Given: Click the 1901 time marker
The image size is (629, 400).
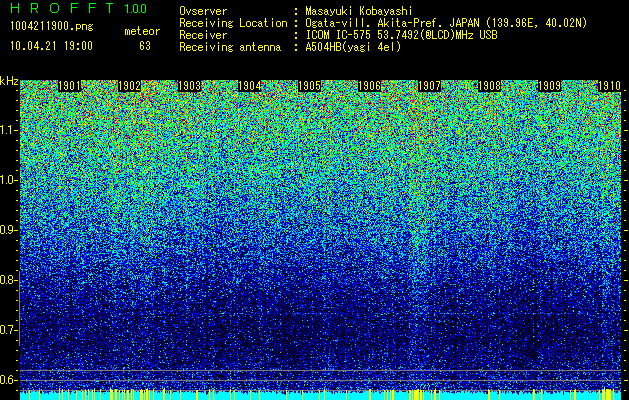Looking at the screenshot, I should [69, 86].
